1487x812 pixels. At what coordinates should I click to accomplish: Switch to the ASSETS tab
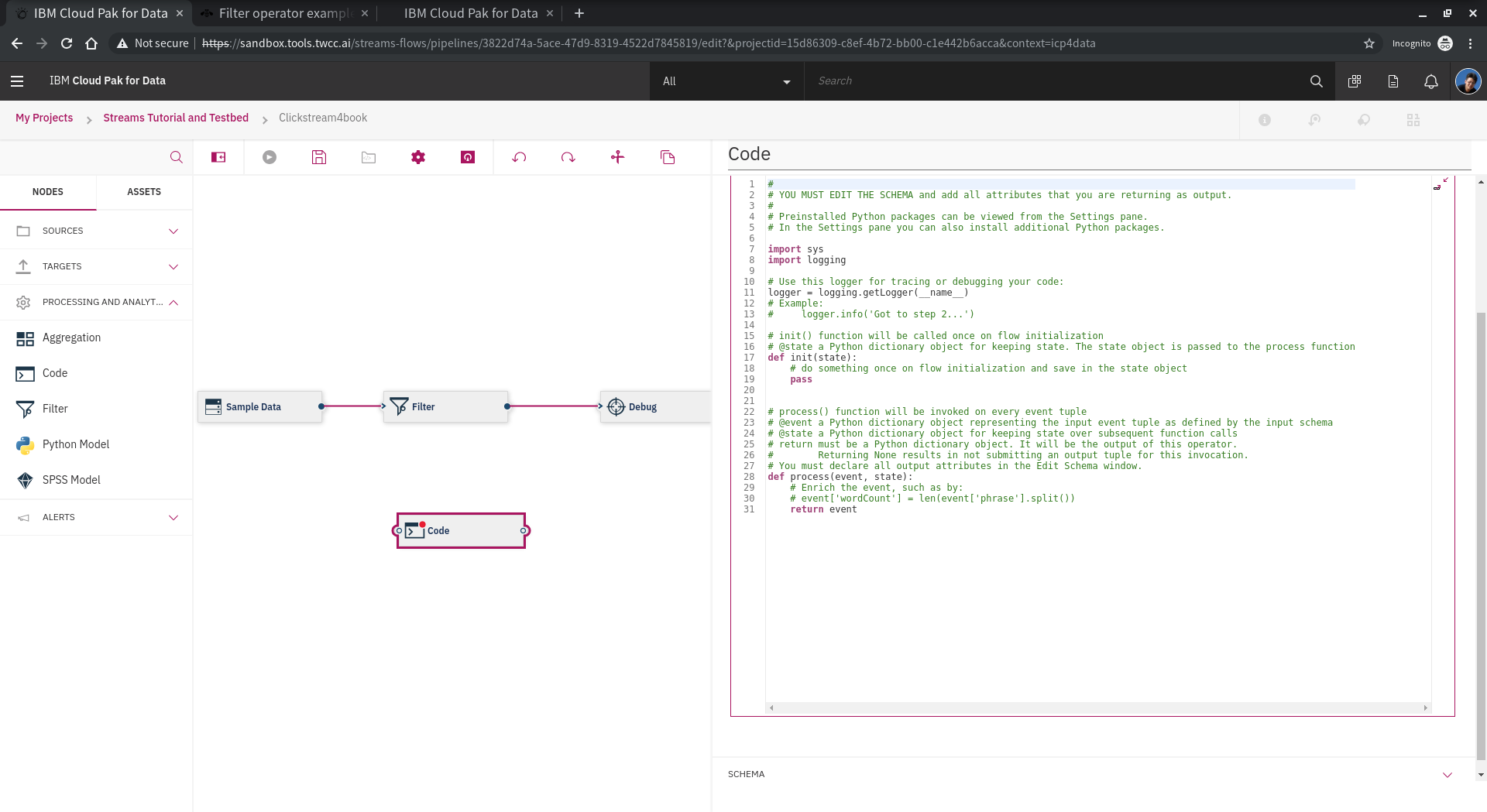pos(144,192)
